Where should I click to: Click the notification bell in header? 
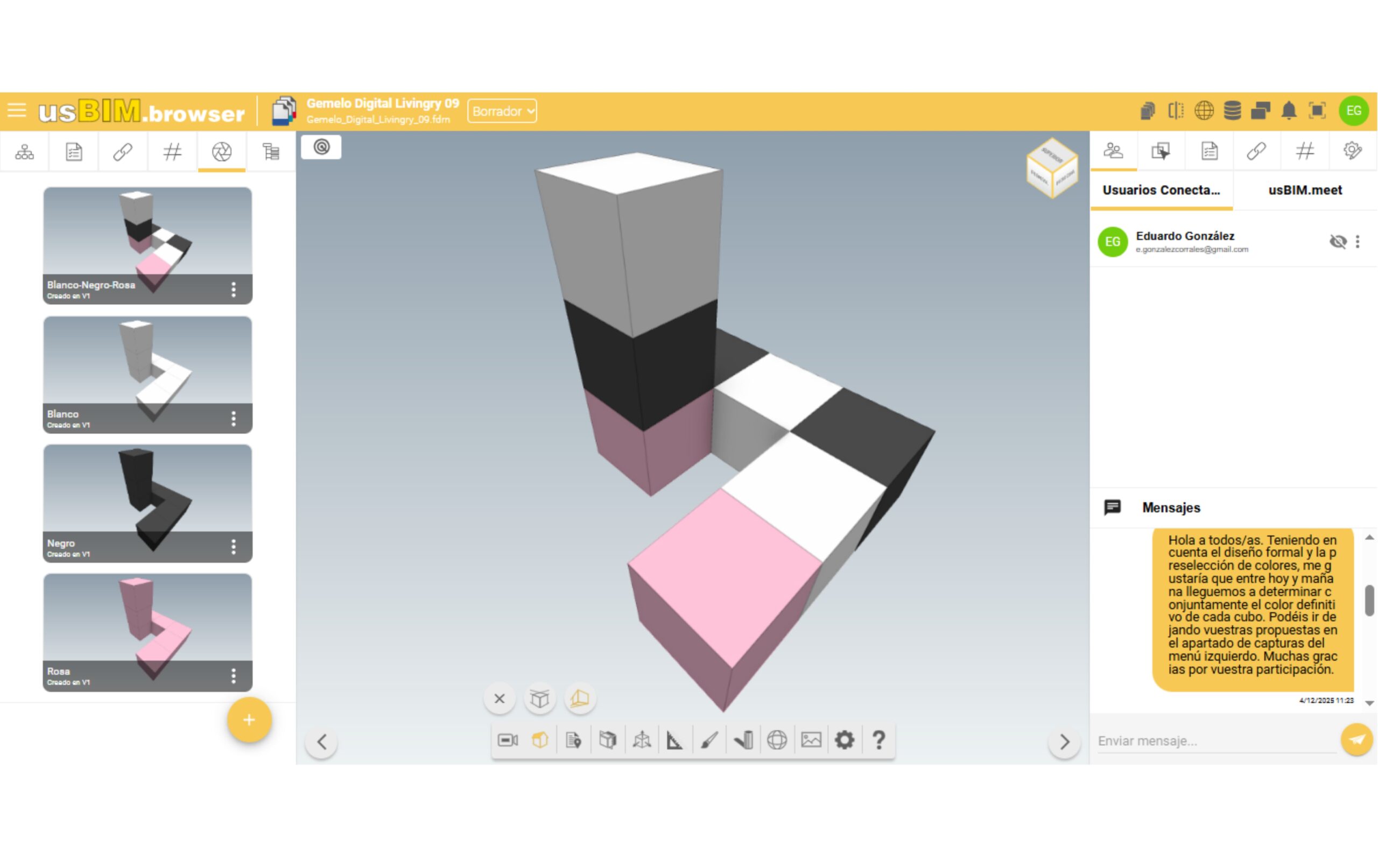pos(1289,110)
